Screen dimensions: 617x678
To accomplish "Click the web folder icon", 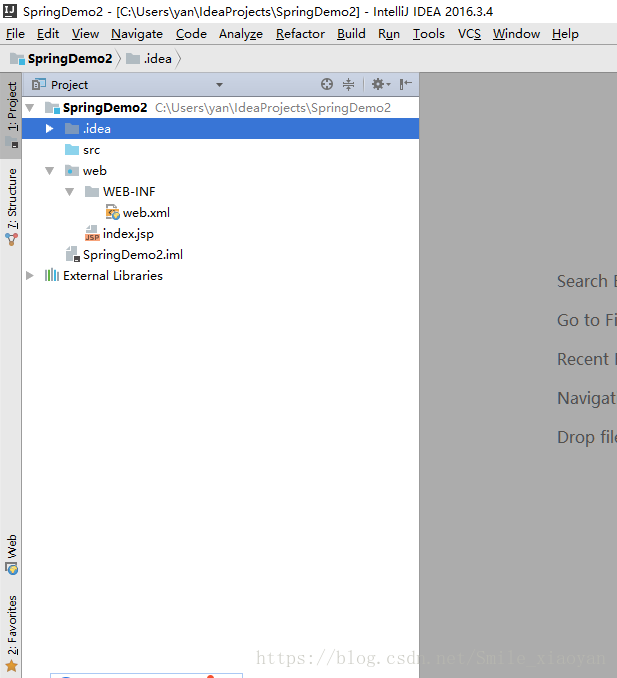I will tap(72, 170).
